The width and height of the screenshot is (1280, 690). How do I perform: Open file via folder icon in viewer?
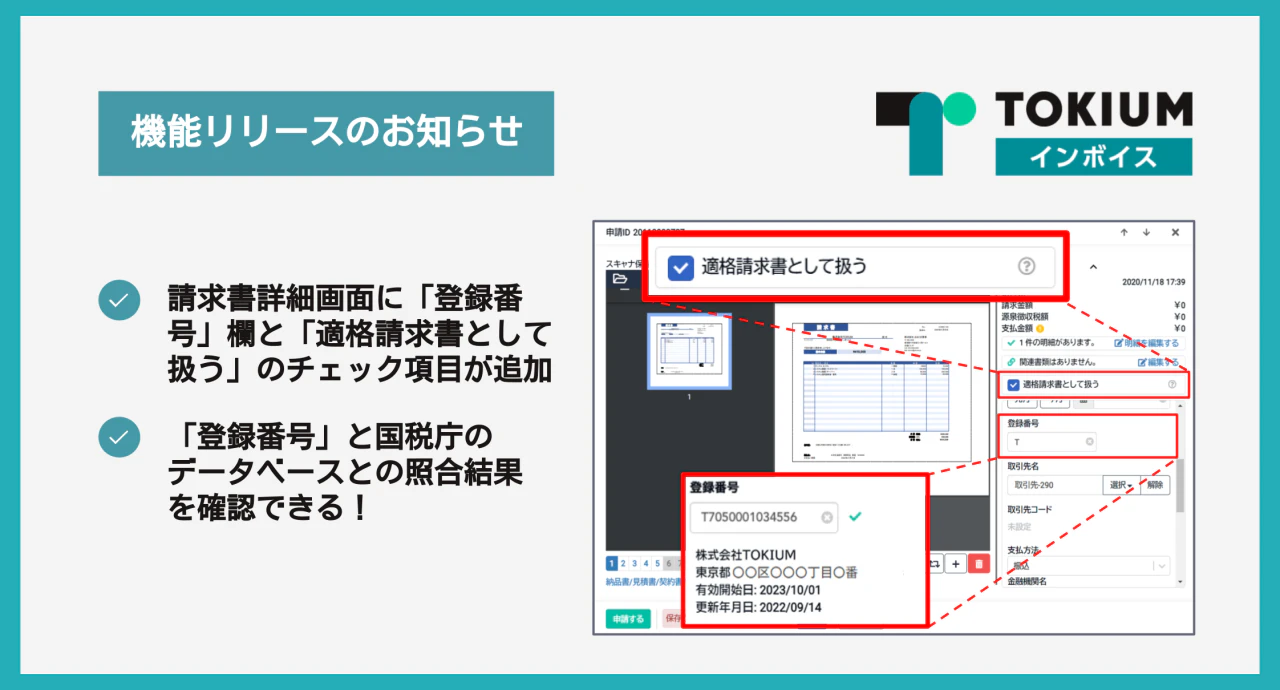619,278
